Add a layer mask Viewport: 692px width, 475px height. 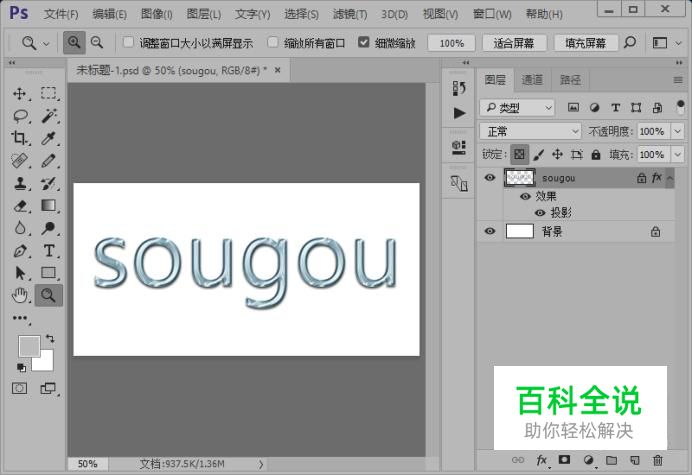point(564,460)
